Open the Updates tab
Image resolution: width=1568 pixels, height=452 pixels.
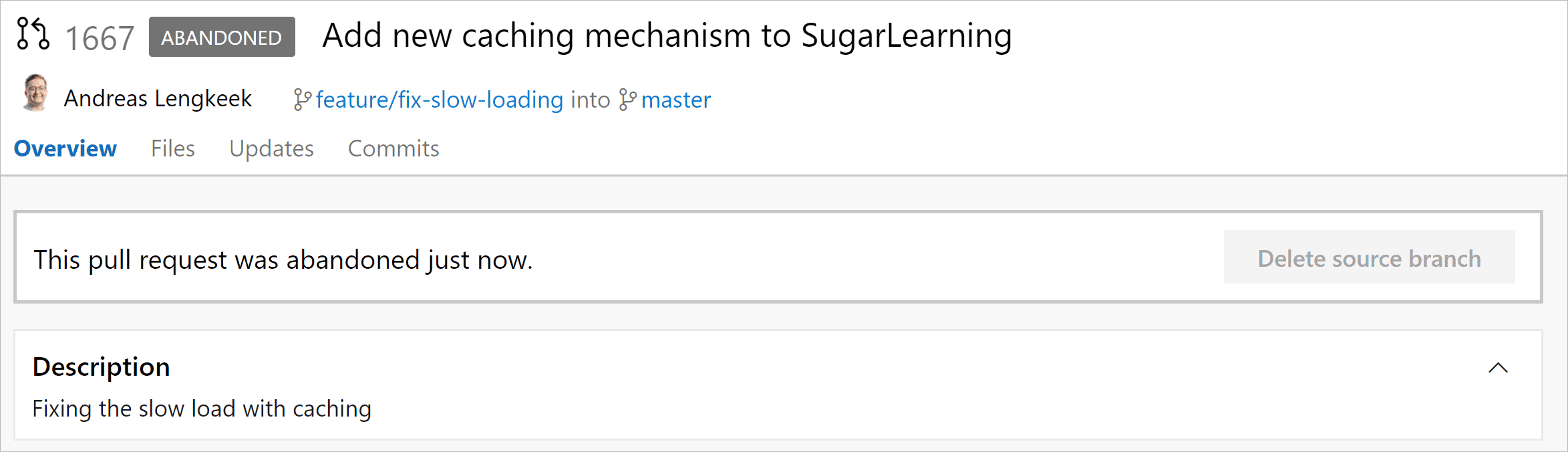pyautogui.click(x=271, y=148)
